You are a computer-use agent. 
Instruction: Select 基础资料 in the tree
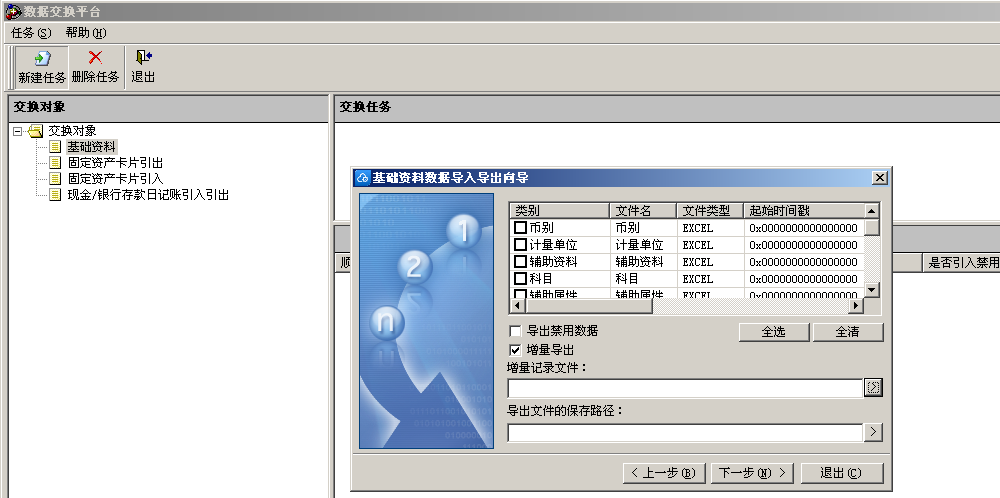click(x=92, y=147)
